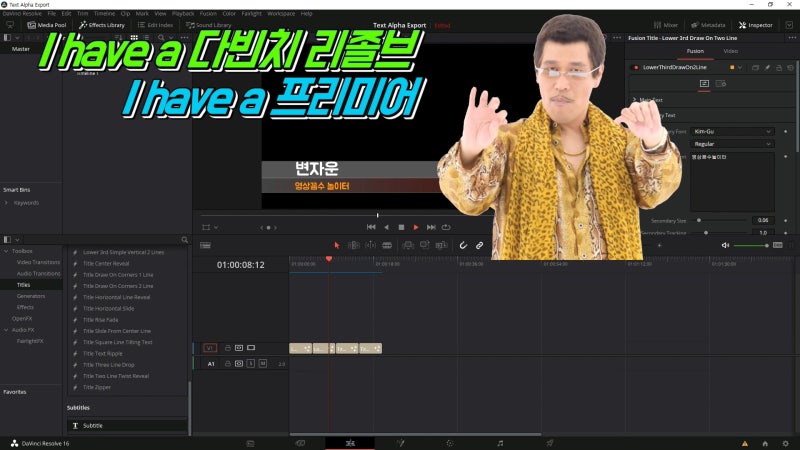This screenshot has width=800, height=450.
Task: Click the inspector Controls tab icon
Action: click(x=704, y=84)
